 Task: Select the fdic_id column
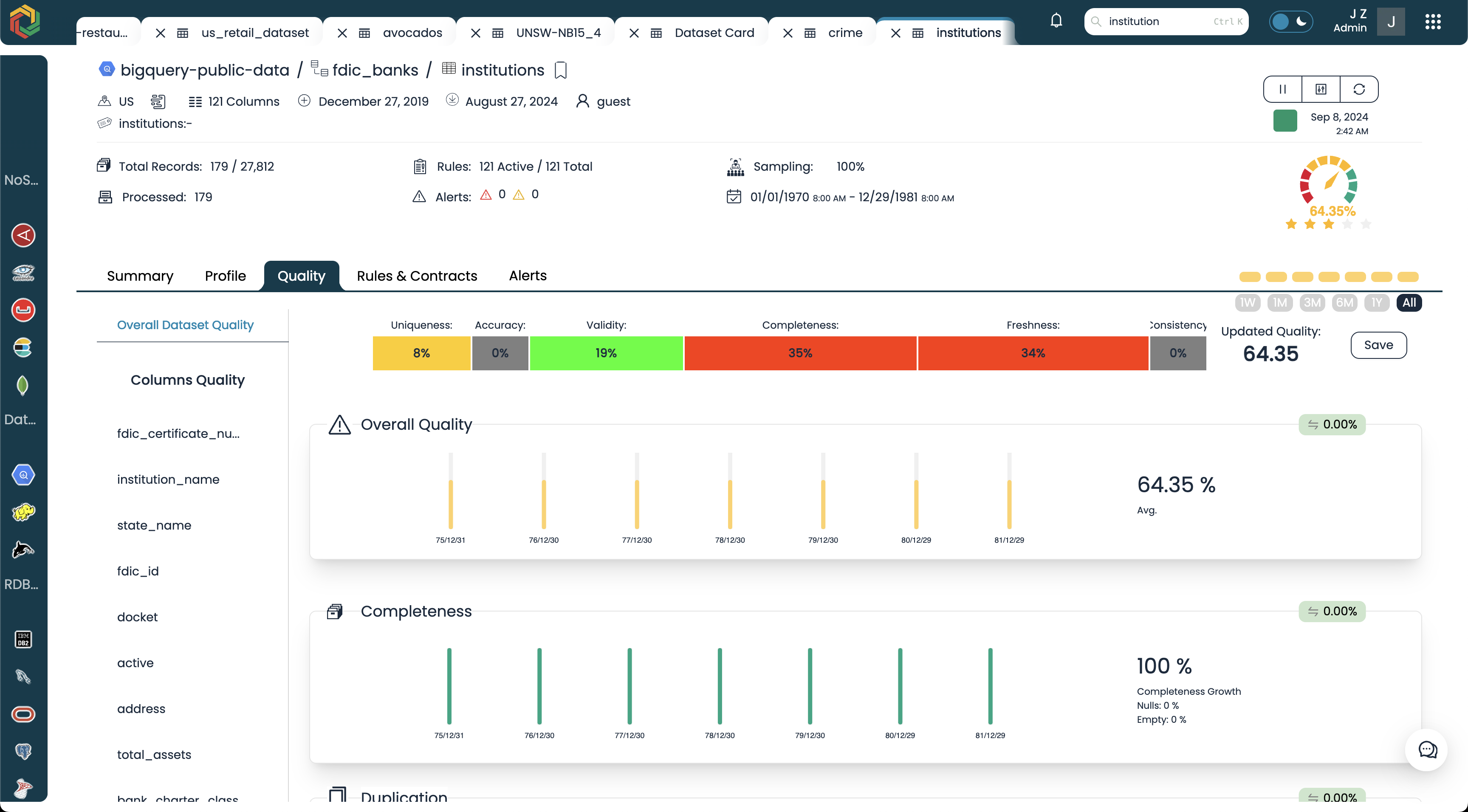[137, 572]
